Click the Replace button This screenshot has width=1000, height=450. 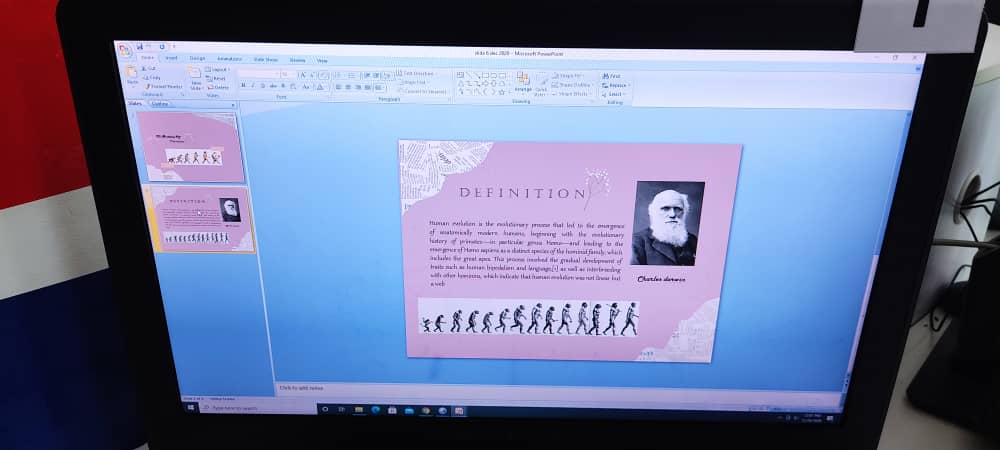pos(616,85)
